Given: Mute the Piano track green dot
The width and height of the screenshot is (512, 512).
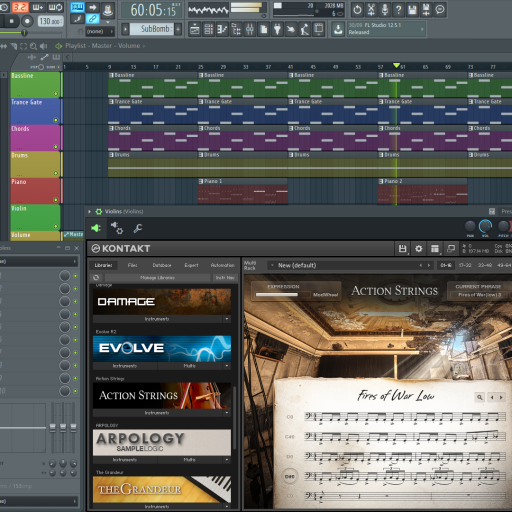Looking at the screenshot, I should point(56,200).
